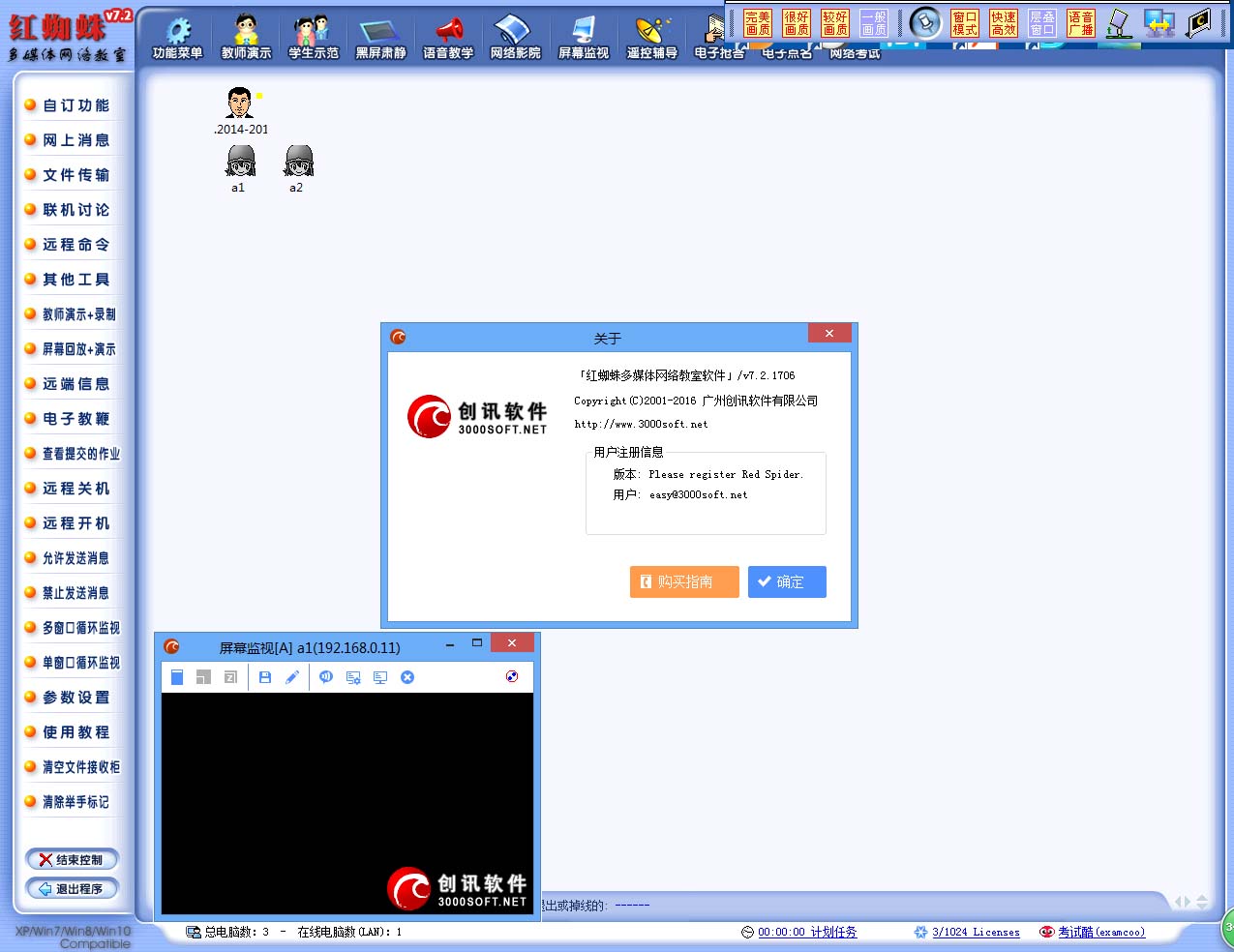
Task: Click the 购买指南 button
Action: coord(684,581)
